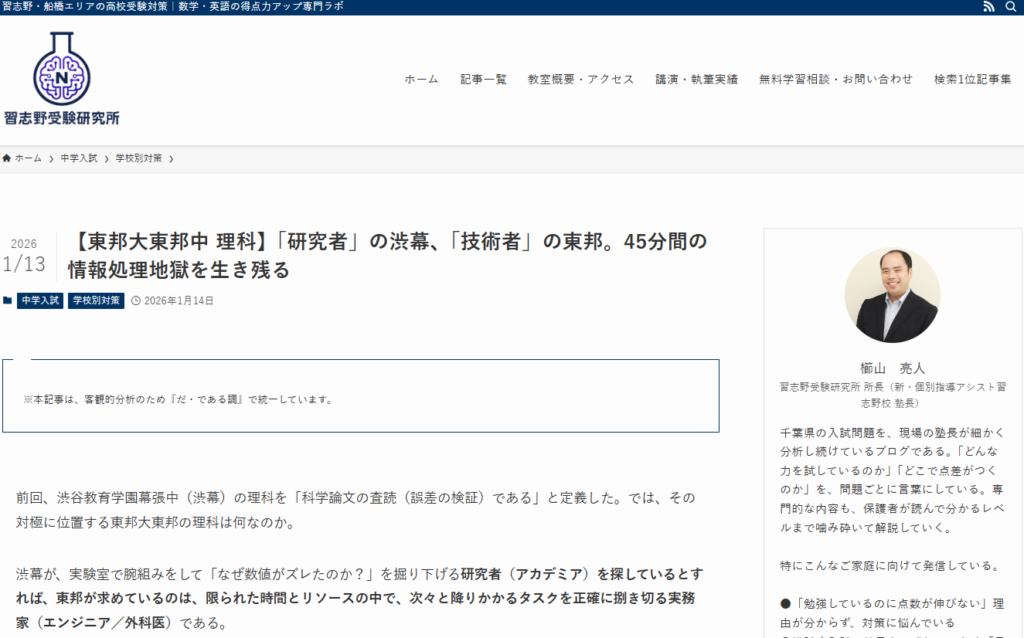Click the clock icon next to date

coord(136,300)
